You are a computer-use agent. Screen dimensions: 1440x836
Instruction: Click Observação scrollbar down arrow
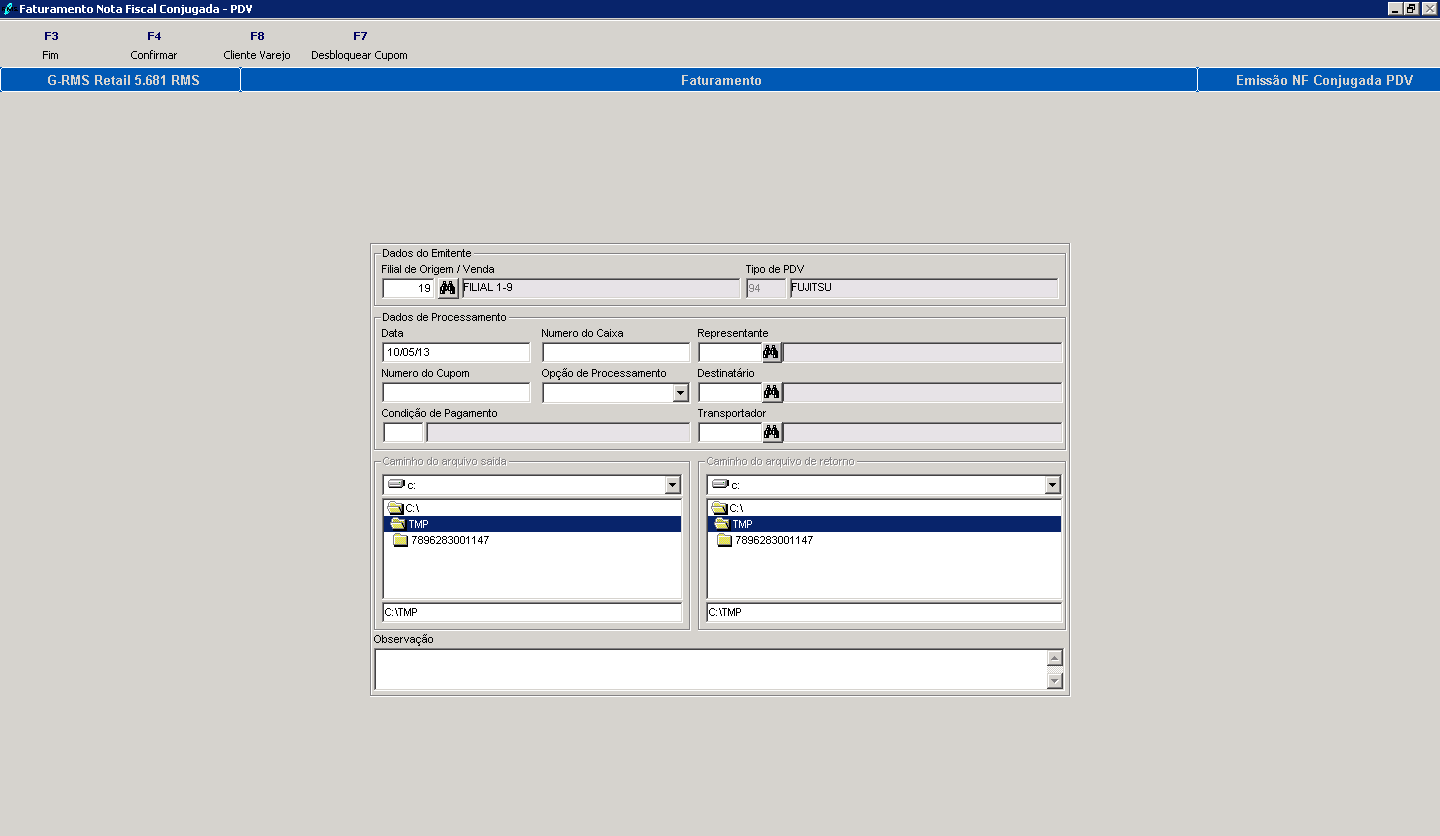click(x=1054, y=681)
